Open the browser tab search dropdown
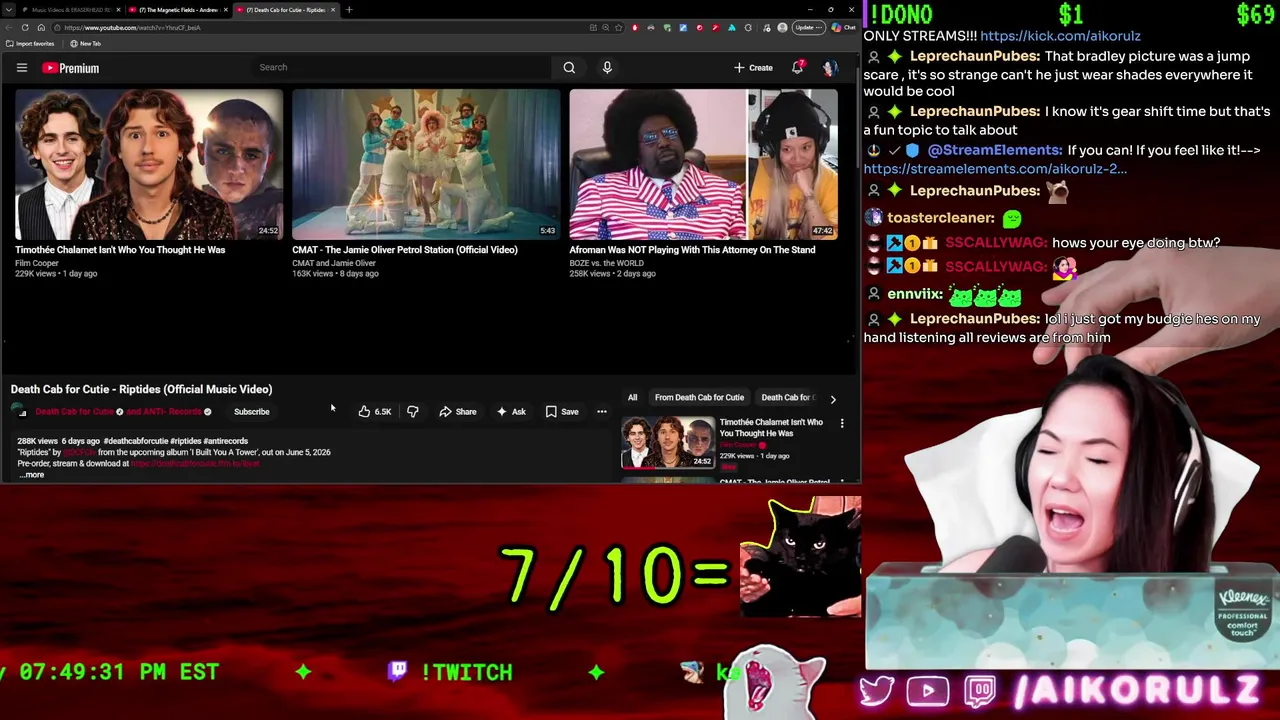The height and width of the screenshot is (720, 1280). pyautogui.click(x=9, y=9)
